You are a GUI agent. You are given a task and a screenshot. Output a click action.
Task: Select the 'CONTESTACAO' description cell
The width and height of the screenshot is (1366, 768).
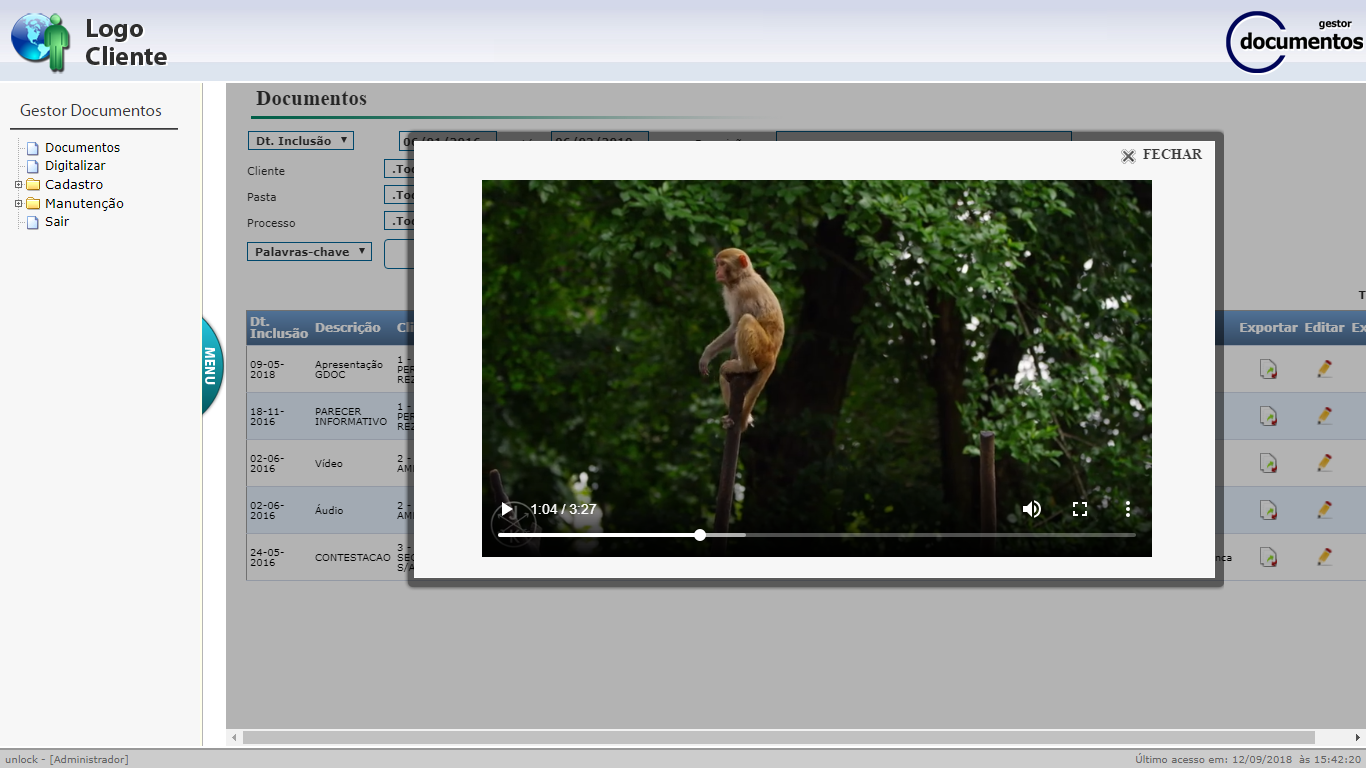coord(353,557)
